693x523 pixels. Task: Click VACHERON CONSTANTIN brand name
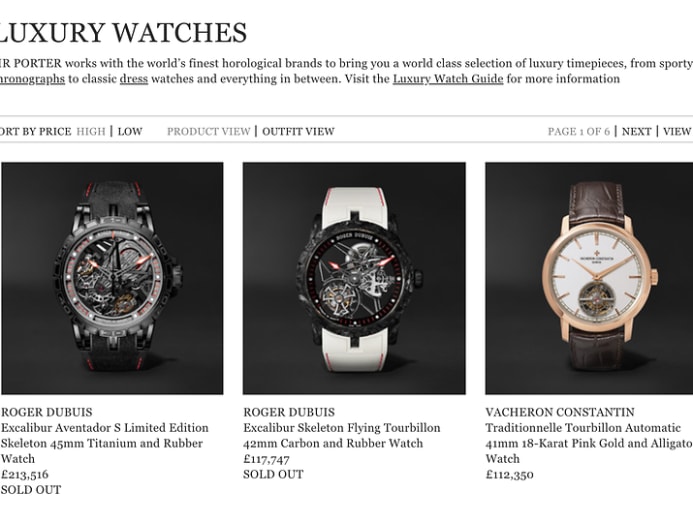(x=560, y=412)
